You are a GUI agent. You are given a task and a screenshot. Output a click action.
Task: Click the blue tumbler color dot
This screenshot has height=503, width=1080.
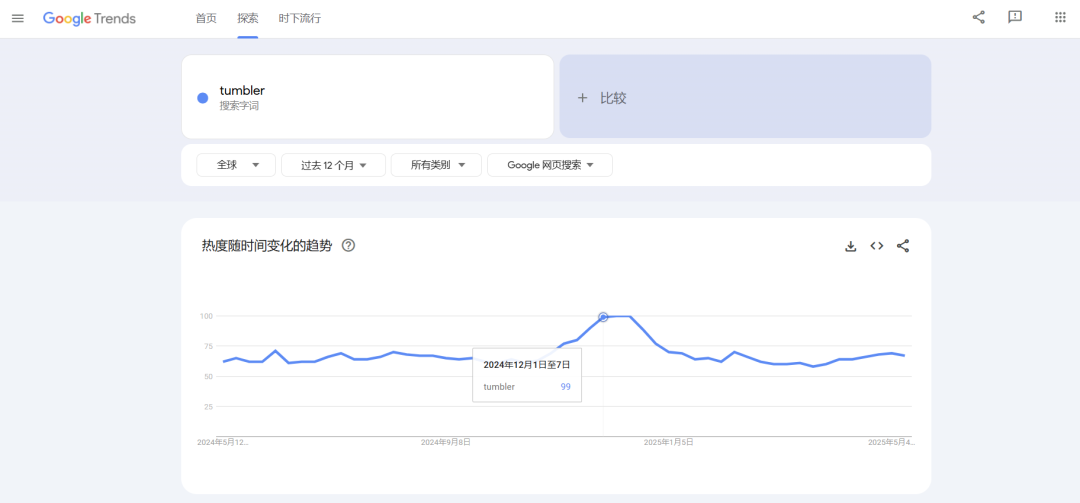pyautogui.click(x=202, y=98)
